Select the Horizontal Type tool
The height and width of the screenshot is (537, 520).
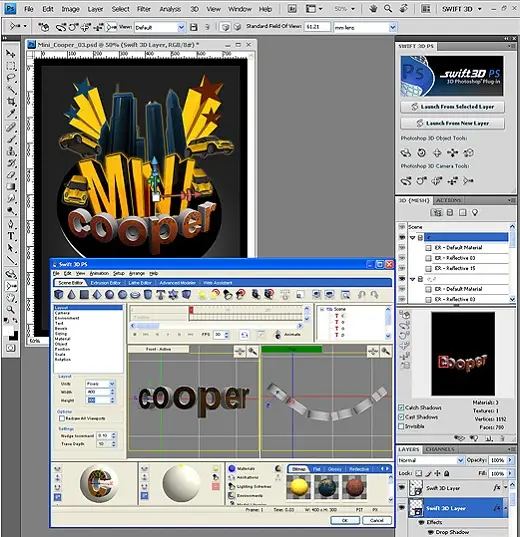pyautogui.click(x=11, y=236)
